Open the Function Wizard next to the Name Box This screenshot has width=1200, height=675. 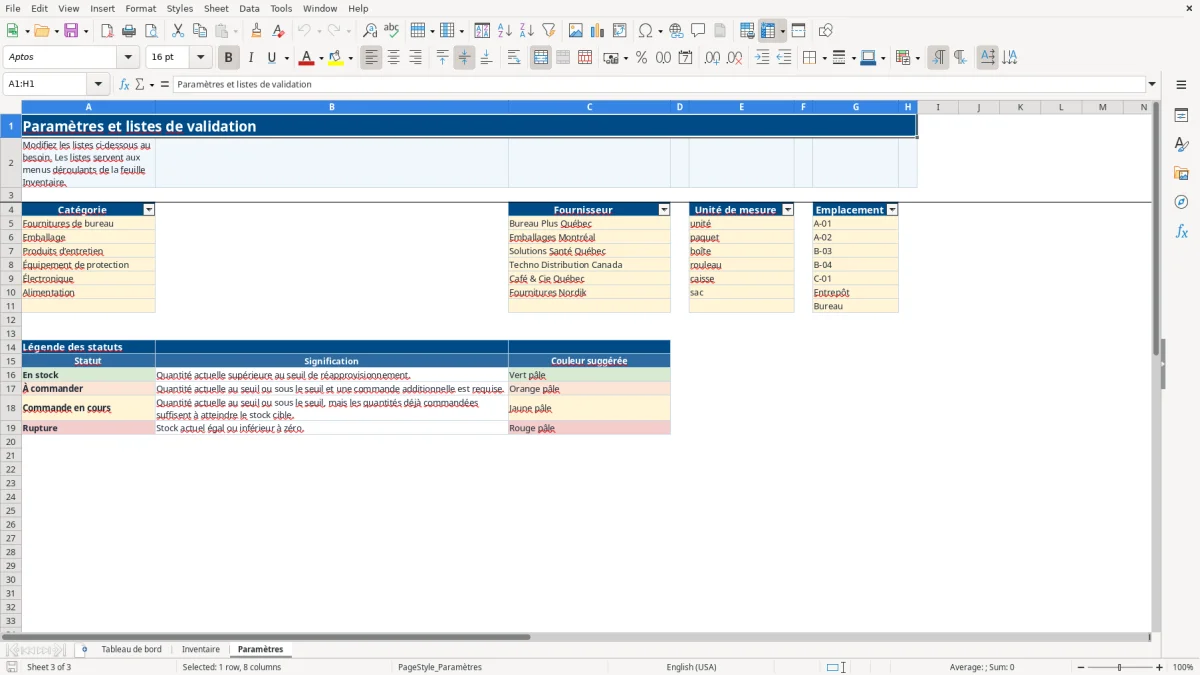tap(124, 85)
